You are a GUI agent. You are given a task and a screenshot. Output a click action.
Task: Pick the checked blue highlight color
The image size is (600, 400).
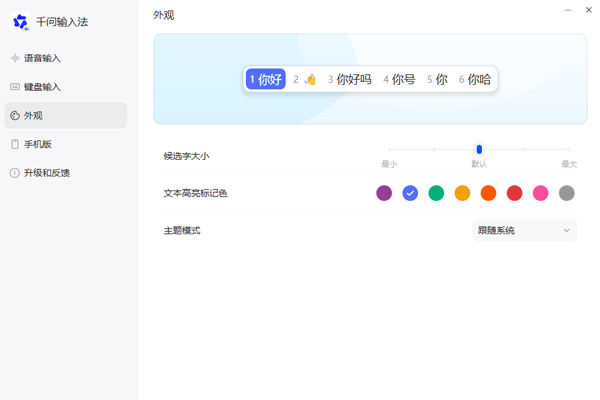(x=410, y=193)
